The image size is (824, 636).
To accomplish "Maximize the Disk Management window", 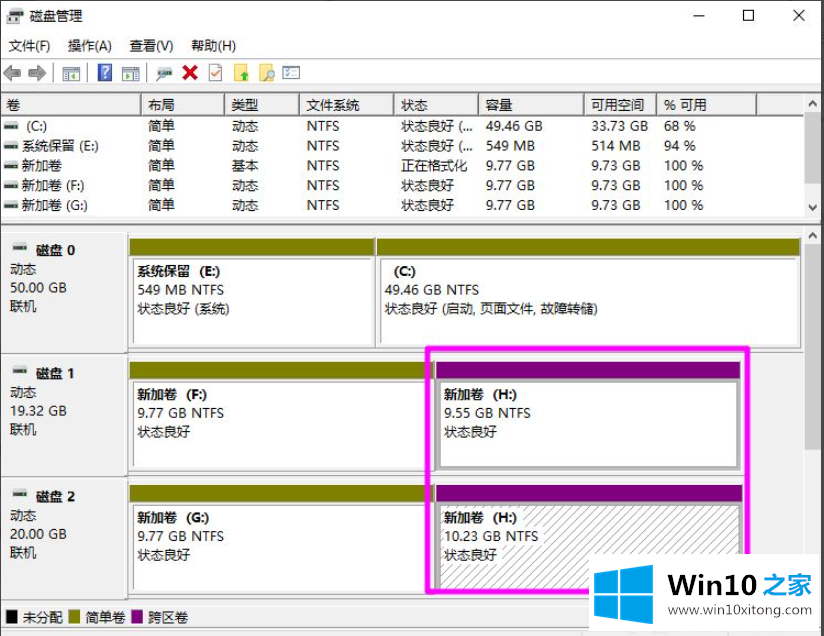I will click(x=748, y=16).
